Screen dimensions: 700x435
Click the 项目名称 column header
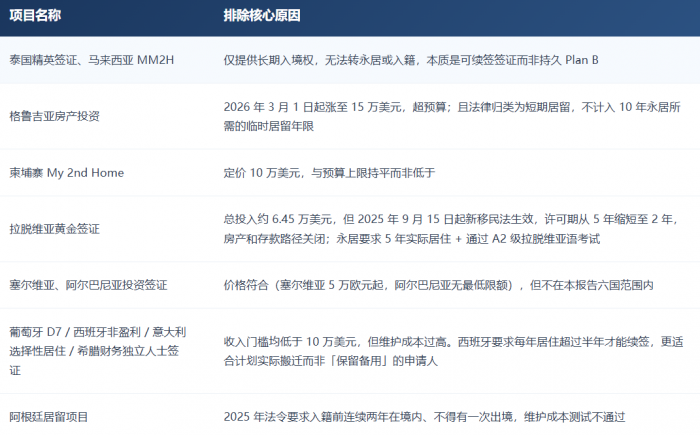click(x=35, y=16)
